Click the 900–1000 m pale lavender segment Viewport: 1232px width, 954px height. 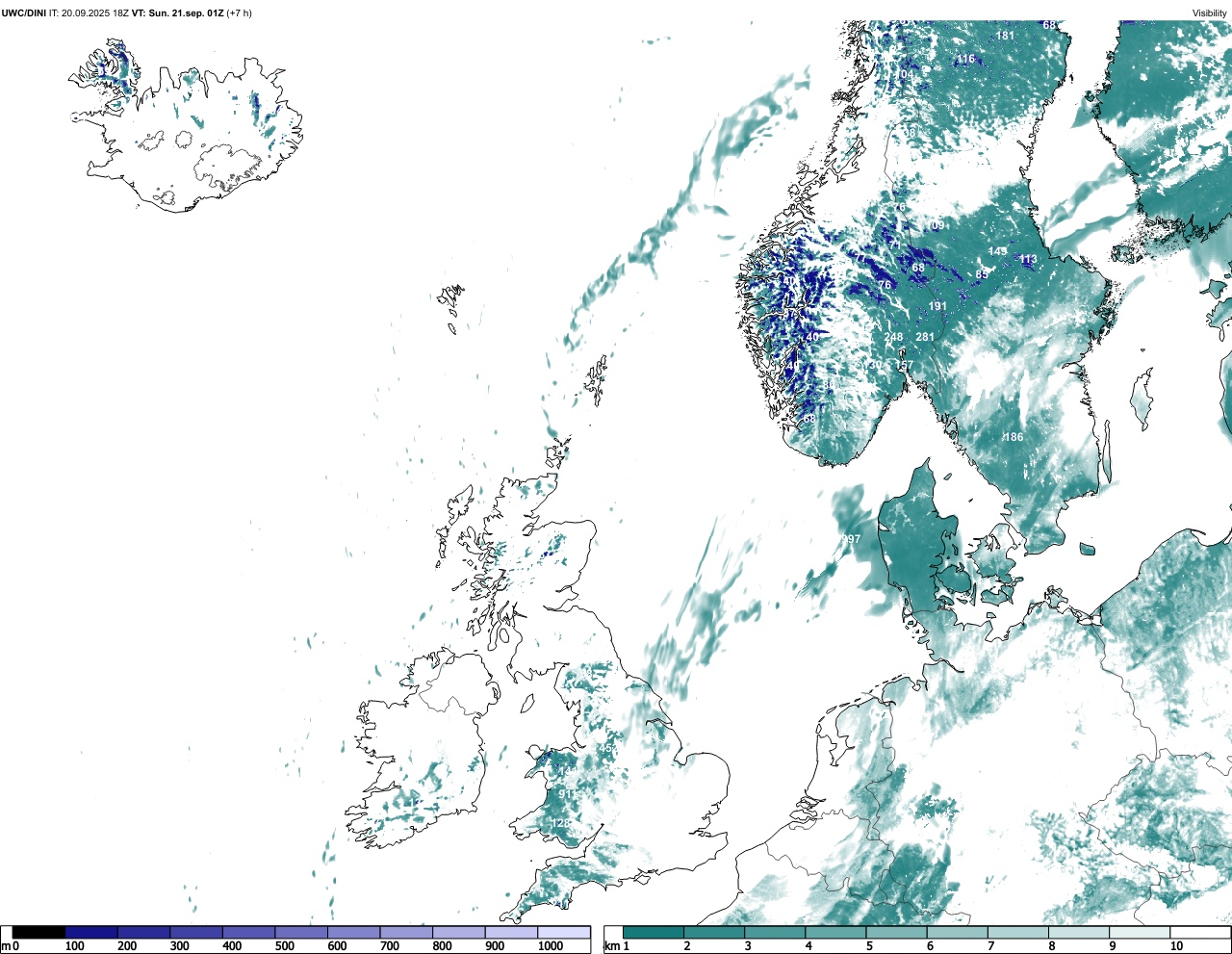point(511,933)
